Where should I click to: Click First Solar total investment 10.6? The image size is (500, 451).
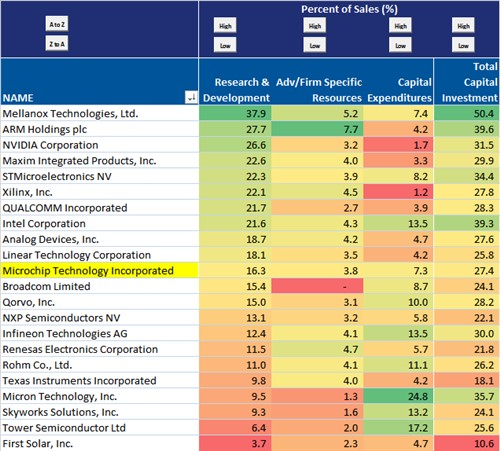pyautogui.click(x=467, y=443)
